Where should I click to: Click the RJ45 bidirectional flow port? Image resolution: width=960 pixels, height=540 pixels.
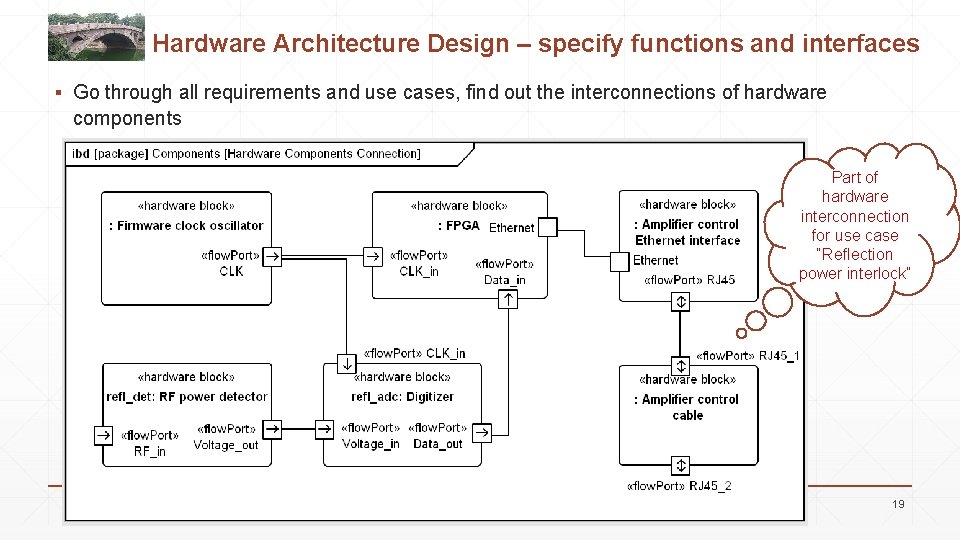coord(680,302)
